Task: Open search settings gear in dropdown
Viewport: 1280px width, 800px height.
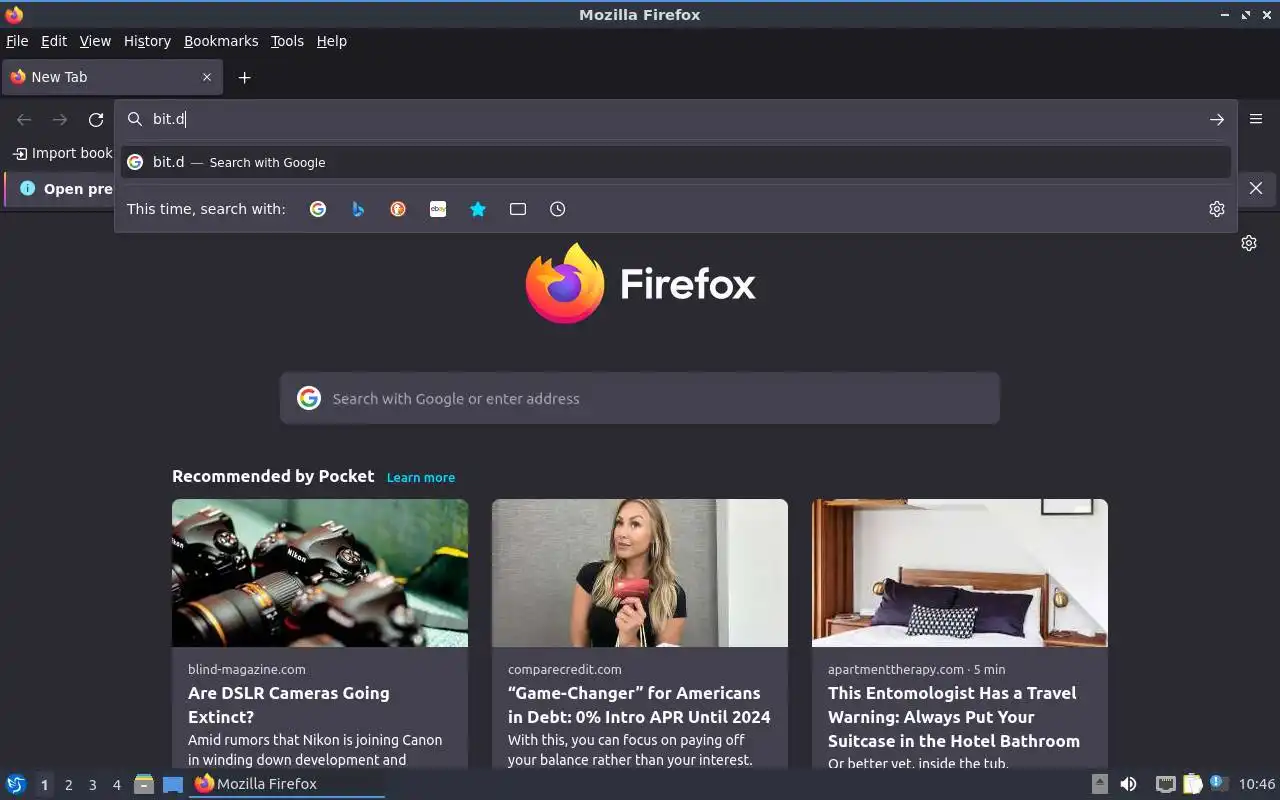Action: 1217,209
